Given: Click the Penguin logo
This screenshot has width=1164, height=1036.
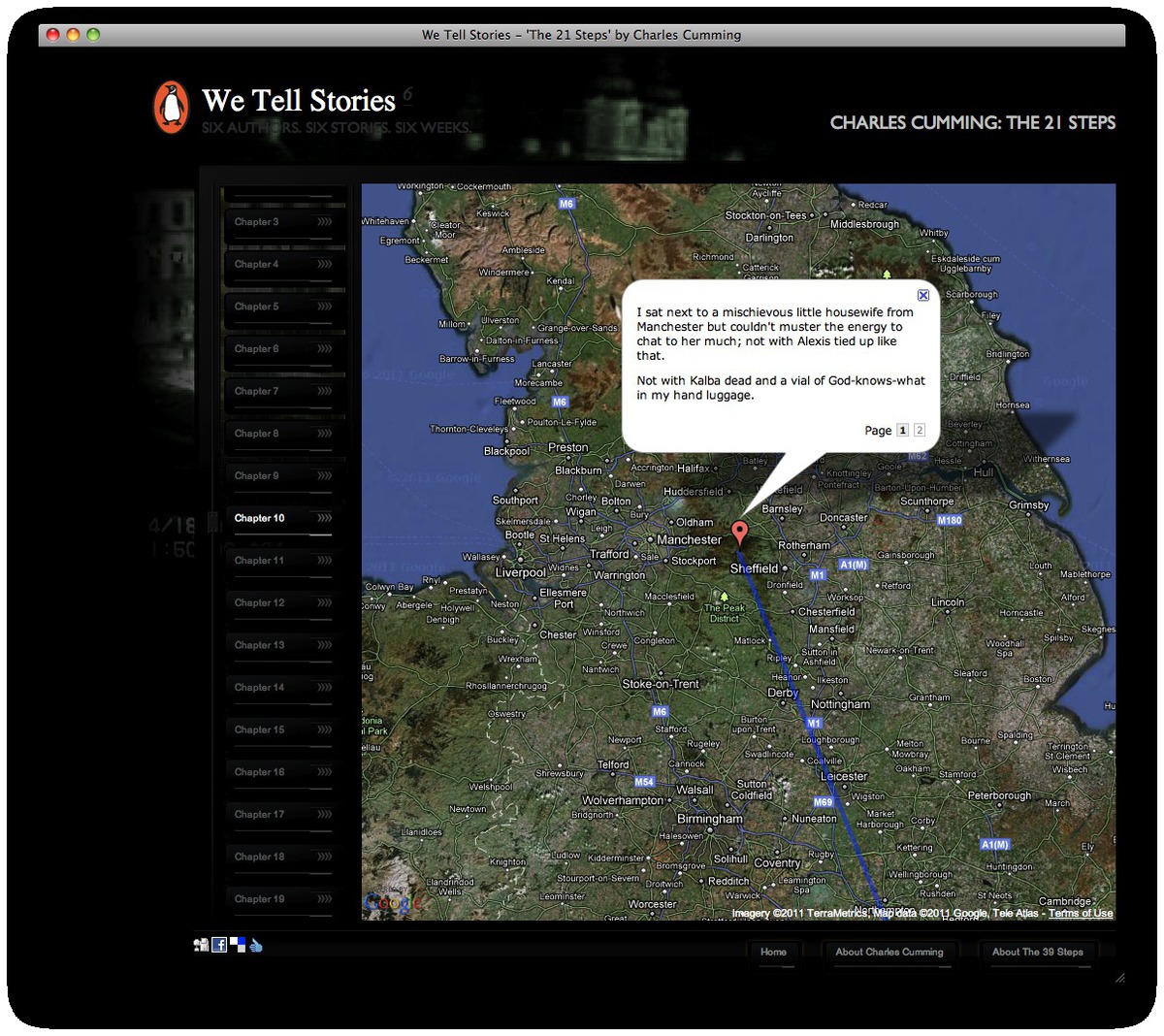Looking at the screenshot, I should (x=171, y=106).
